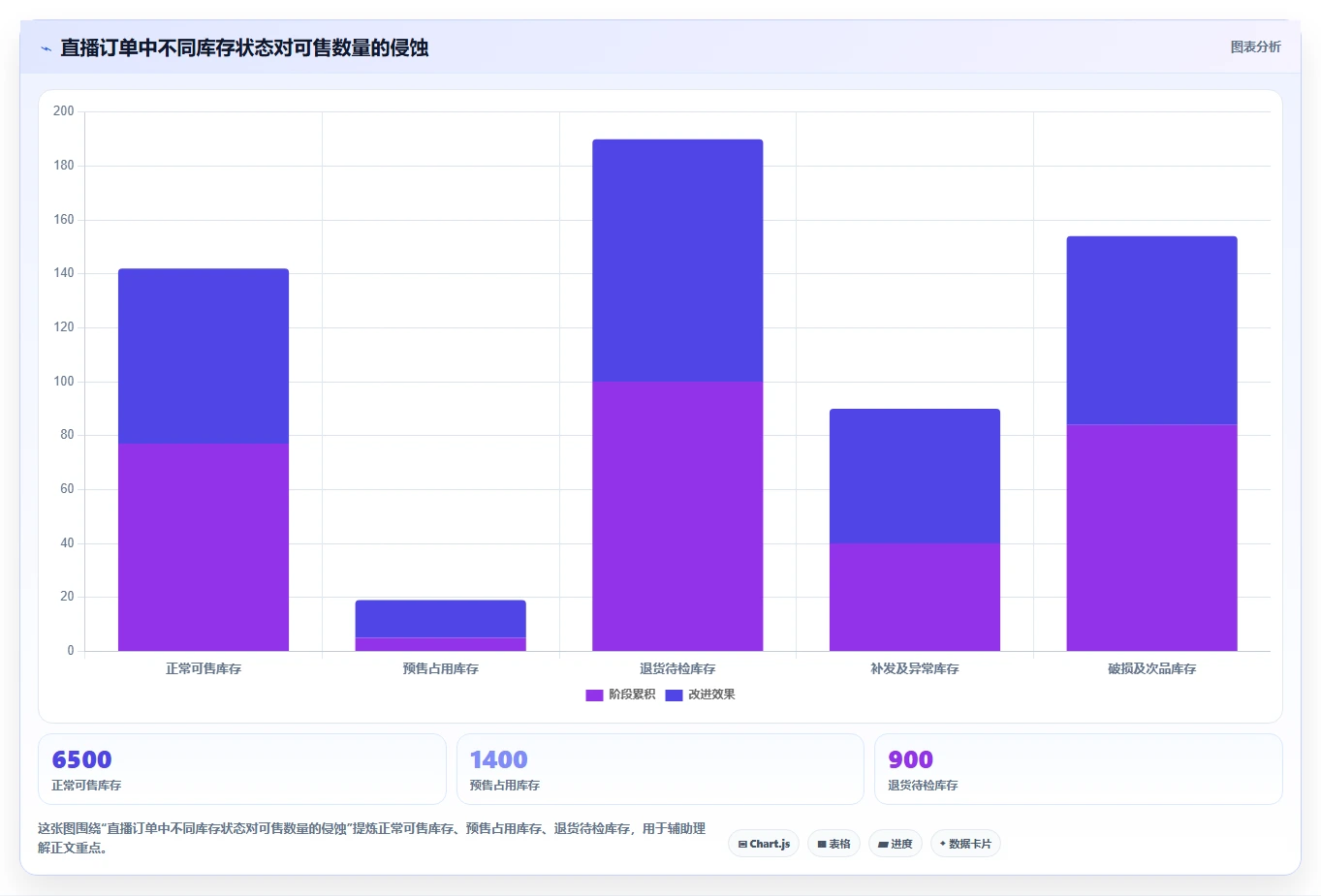Click the 900 退货待检库存 data card
Screen dimensions: 1321x896
point(1079,769)
